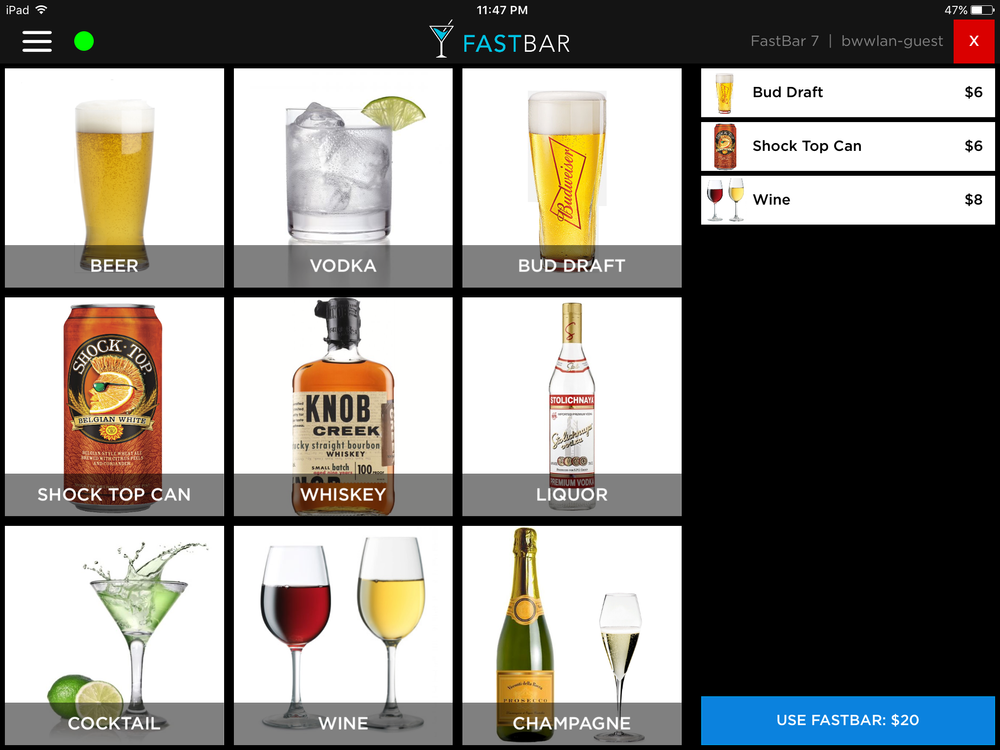This screenshot has height=750, width=1000.
Task: Select the Whiskey Knob Creek tile
Action: click(x=343, y=406)
